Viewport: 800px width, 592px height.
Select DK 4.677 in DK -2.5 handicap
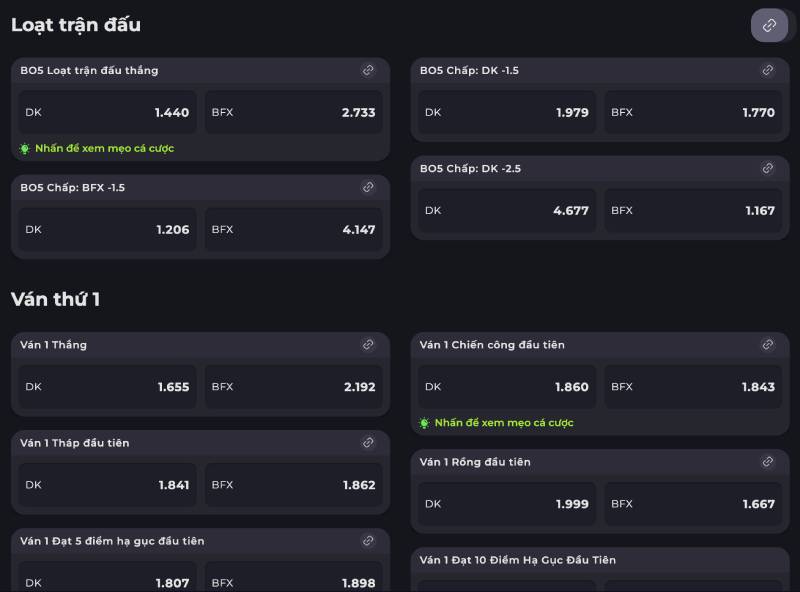pyautogui.click(x=507, y=210)
